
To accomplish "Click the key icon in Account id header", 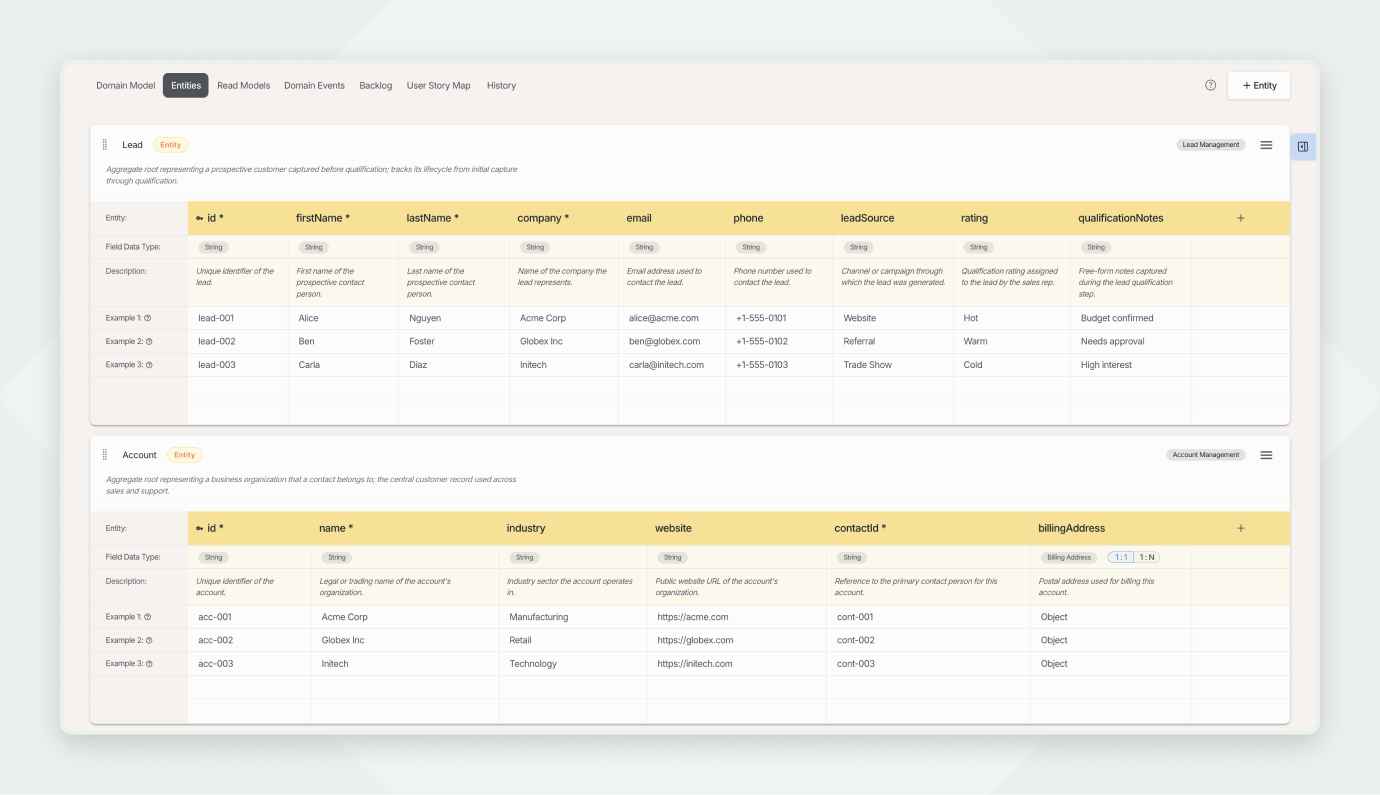I will (x=200, y=528).
